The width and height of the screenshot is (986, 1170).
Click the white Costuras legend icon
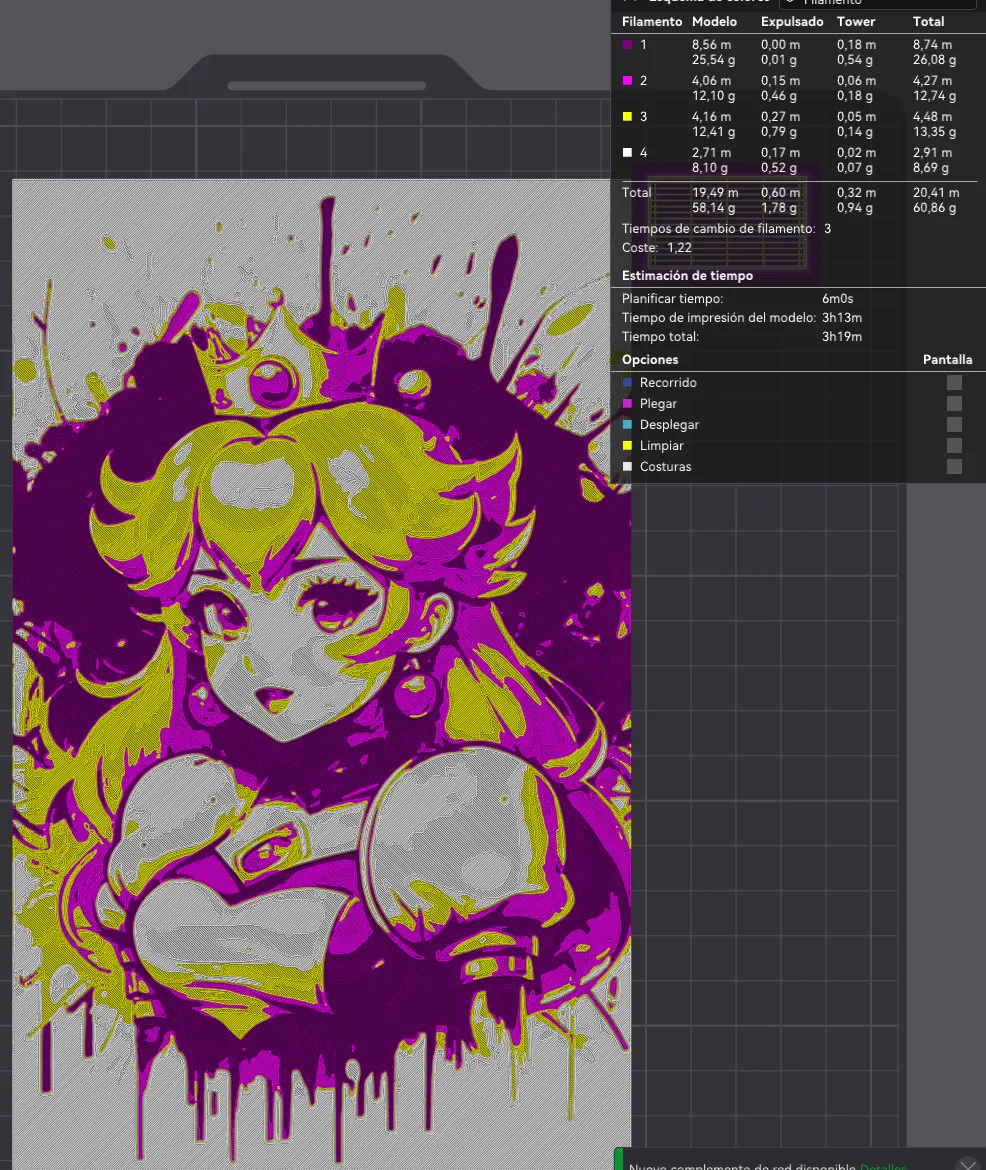[x=627, y=466]
